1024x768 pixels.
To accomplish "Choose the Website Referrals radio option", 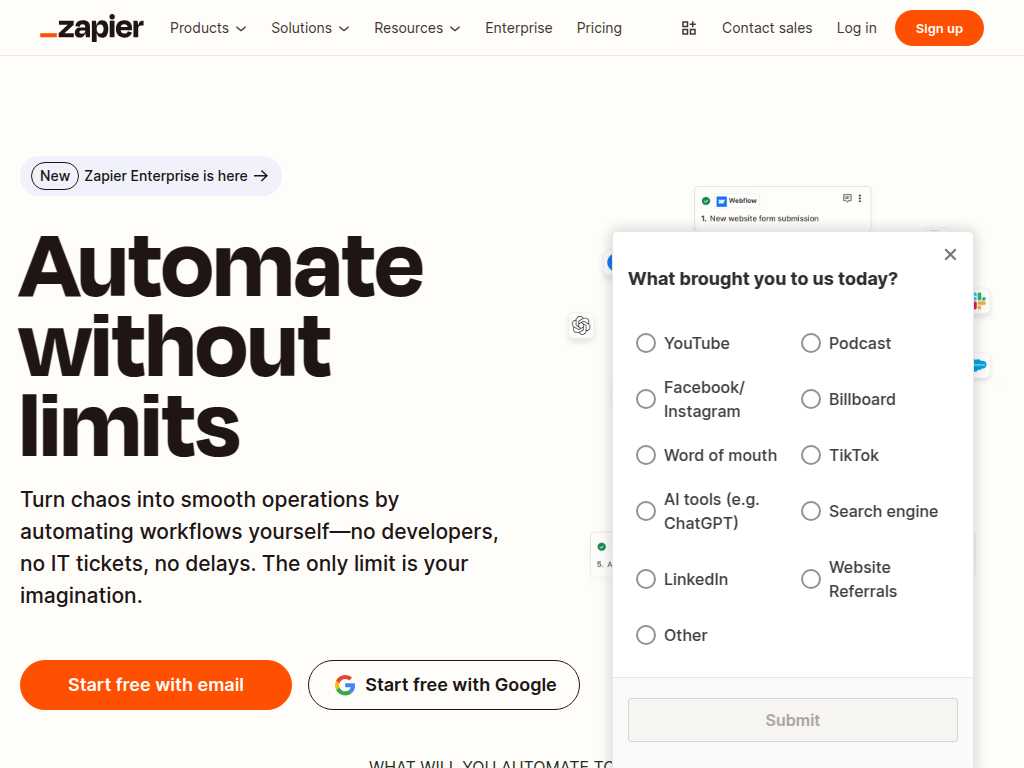I will coord(810,579).
